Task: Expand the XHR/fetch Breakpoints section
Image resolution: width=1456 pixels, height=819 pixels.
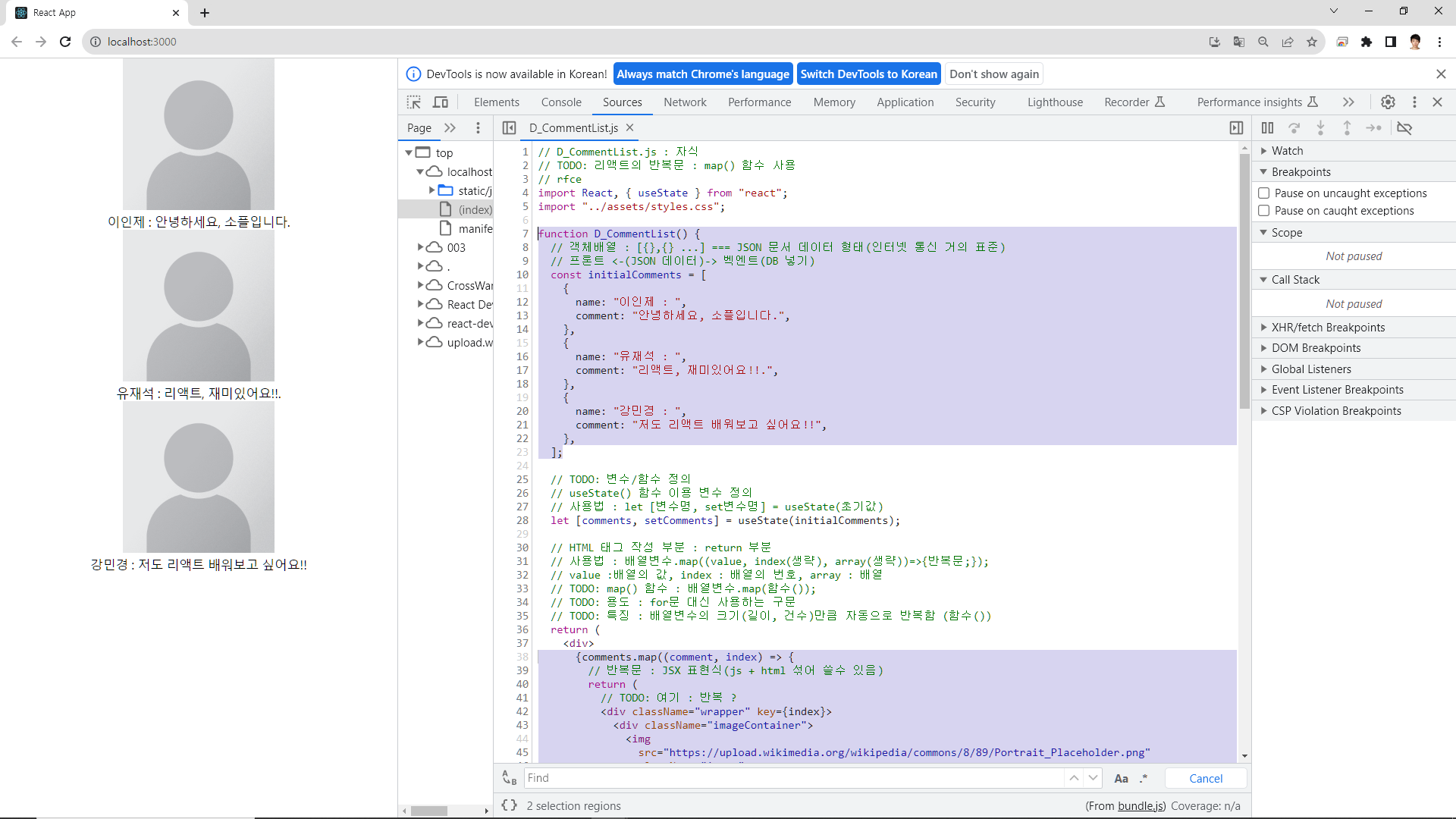Action: click(1328, 328)
